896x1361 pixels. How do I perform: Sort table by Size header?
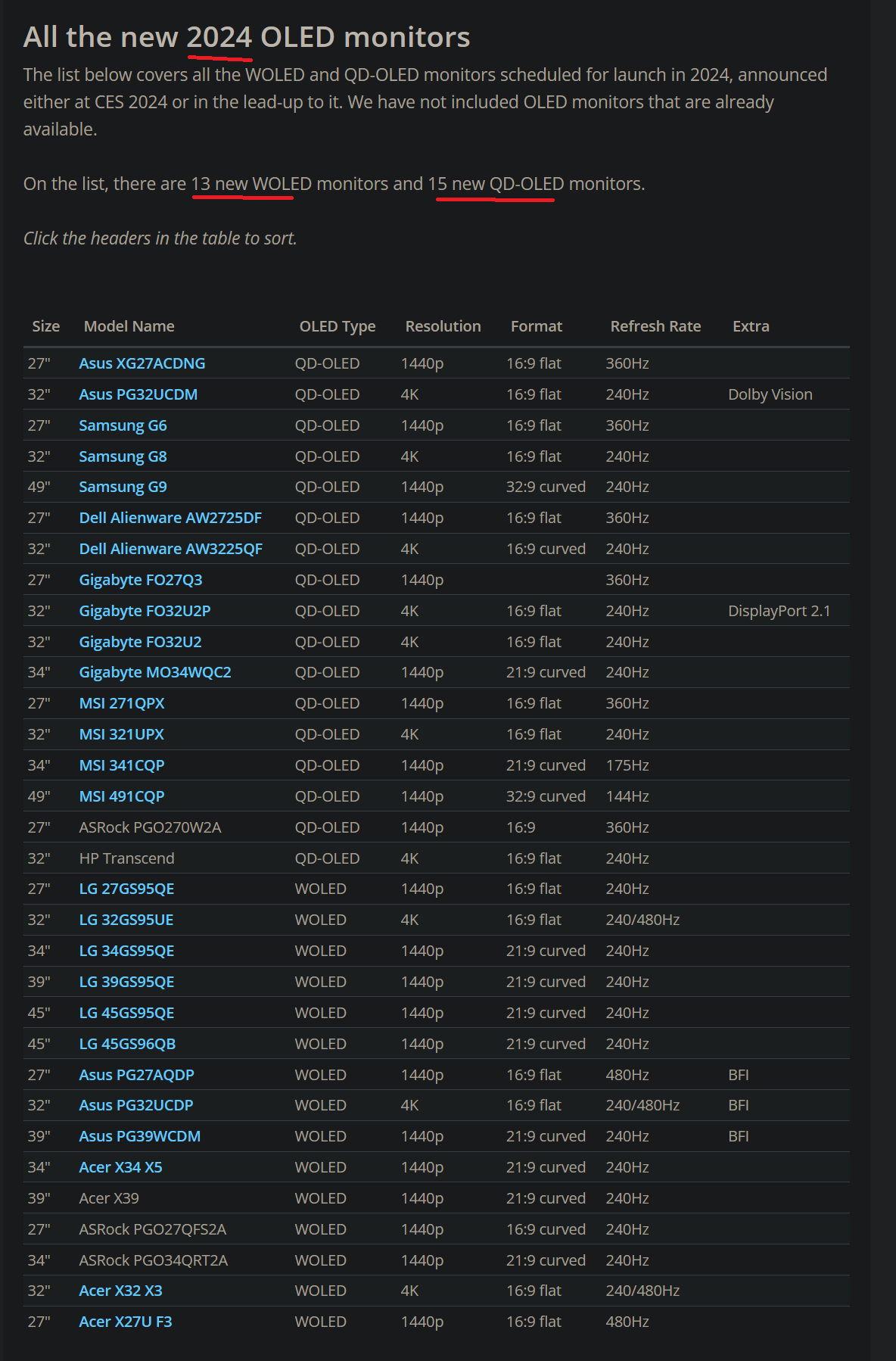click(45, 326)
